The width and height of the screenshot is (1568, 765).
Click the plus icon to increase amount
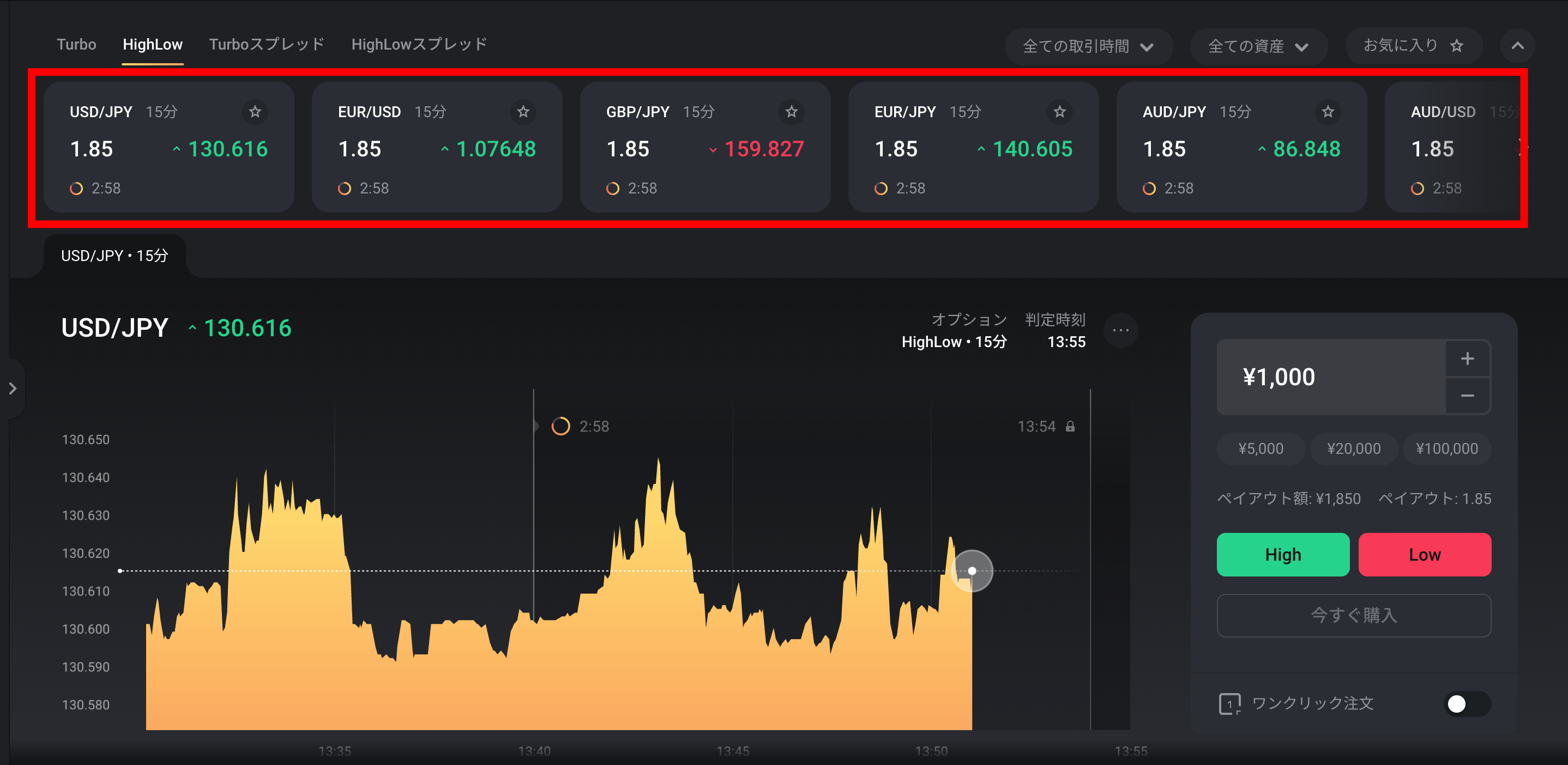(x=1468, y=359)
